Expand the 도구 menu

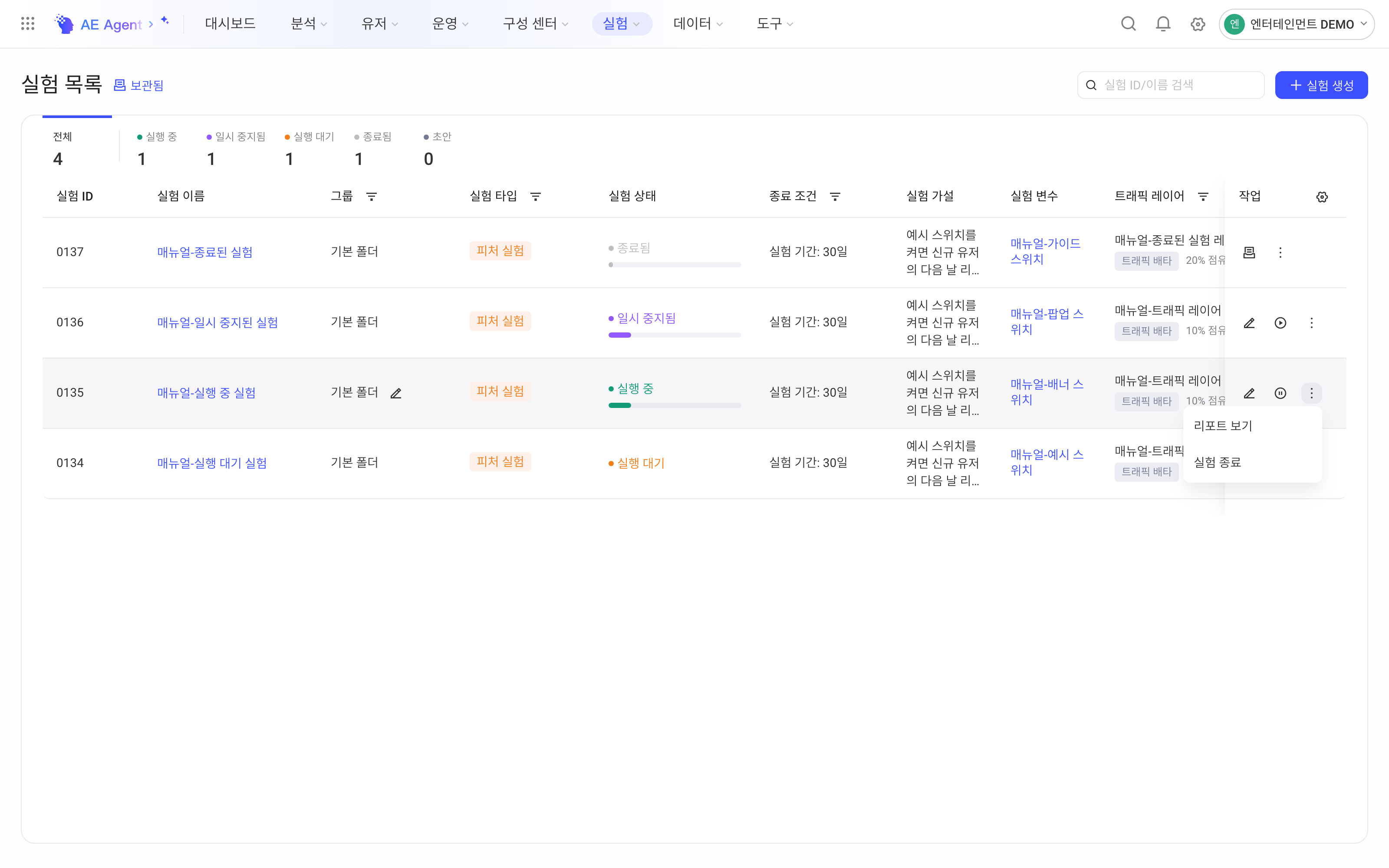coord(774,23)
